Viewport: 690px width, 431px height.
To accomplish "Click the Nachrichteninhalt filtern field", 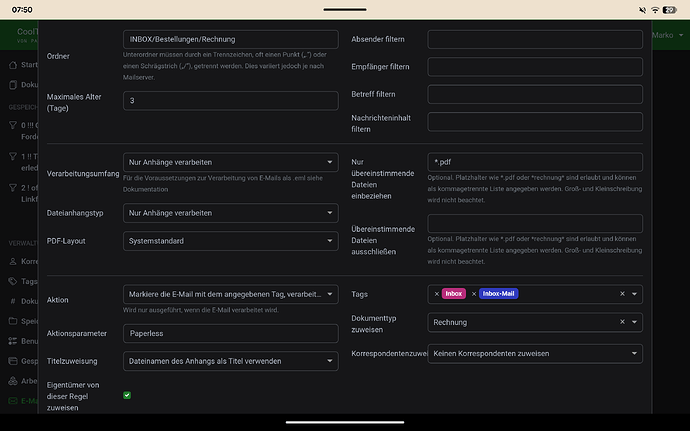I will coord(535,122).
